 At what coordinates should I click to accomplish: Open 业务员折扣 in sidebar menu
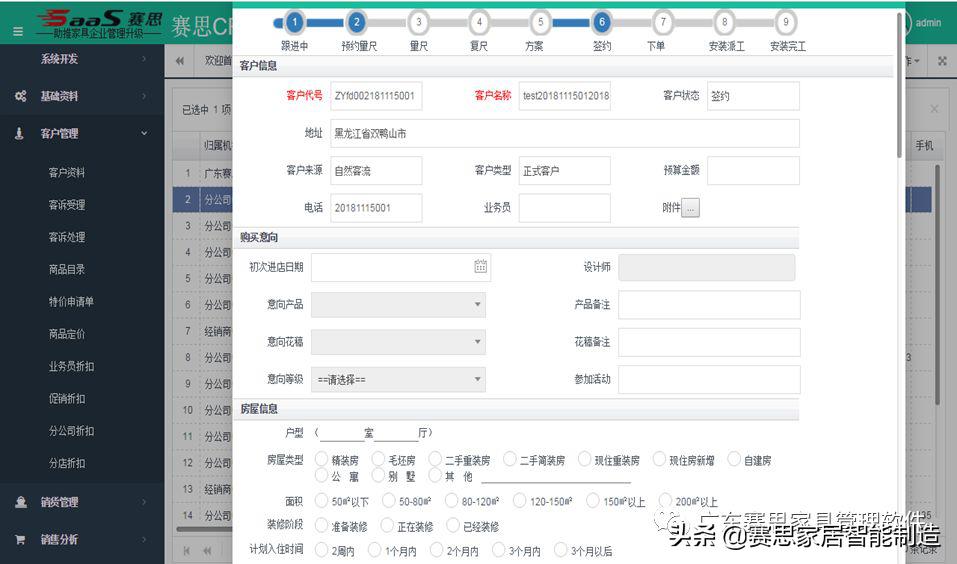tap(71, 366)
